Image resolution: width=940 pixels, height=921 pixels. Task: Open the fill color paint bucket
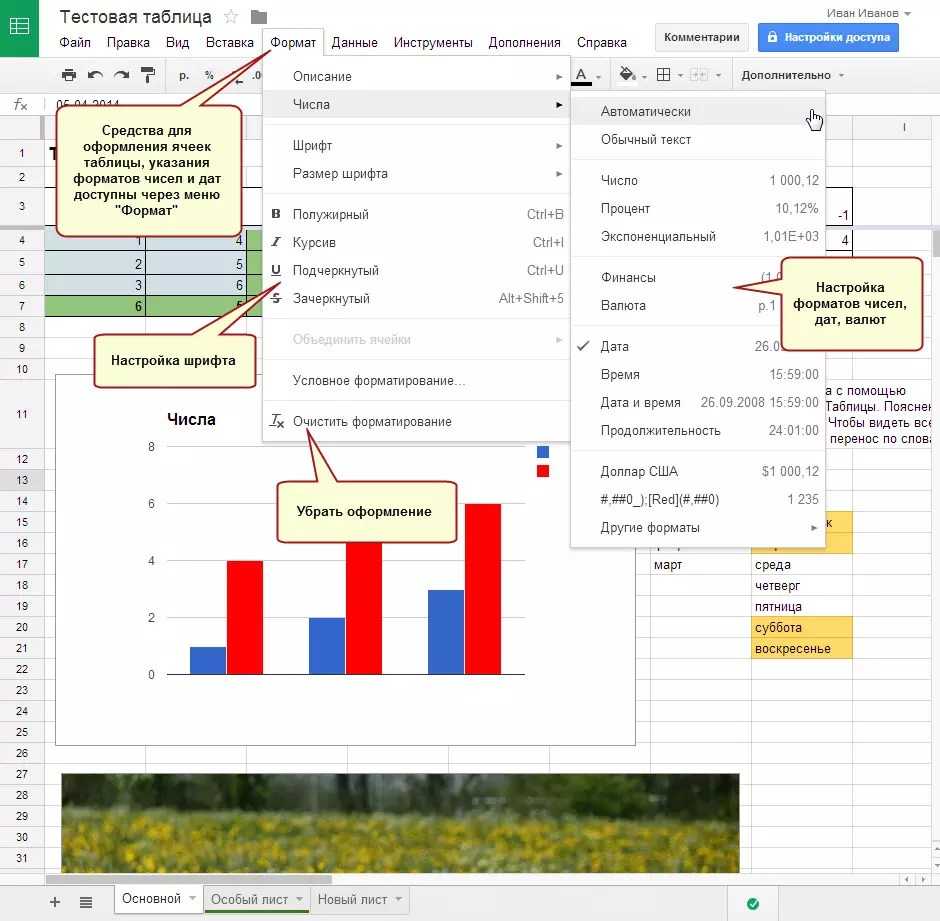pos(628,75)
